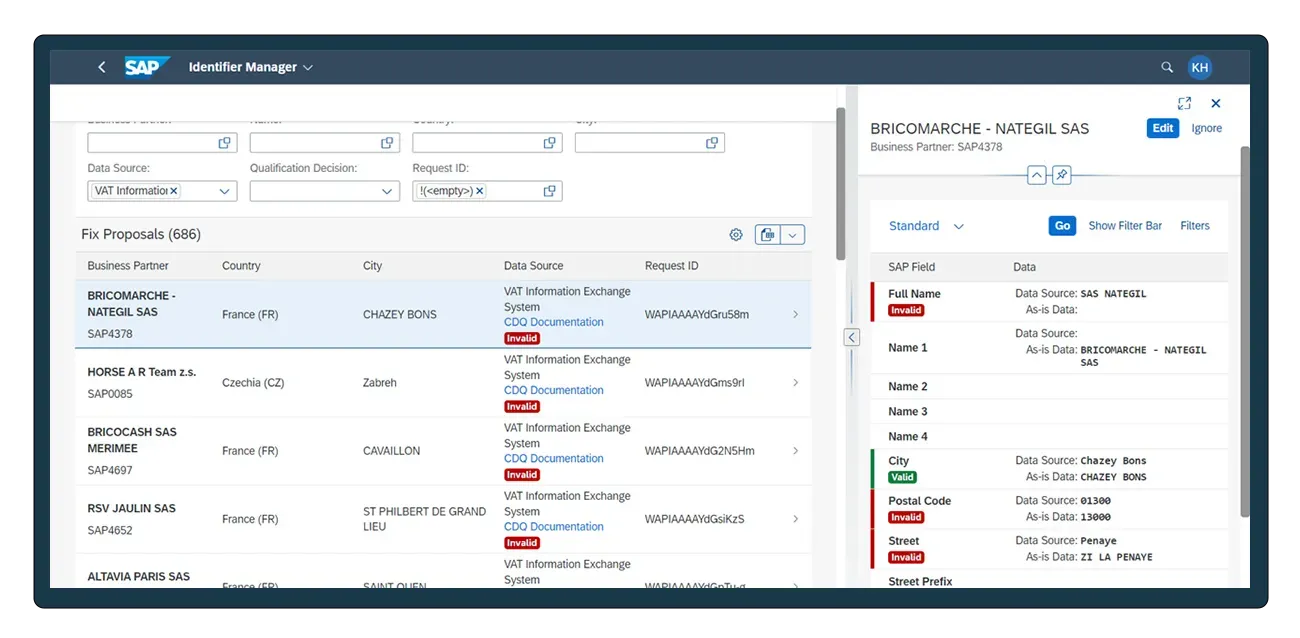Click the SAP Field column header
The width and height of the screenshot is (1300, 638).
[911, 267]
